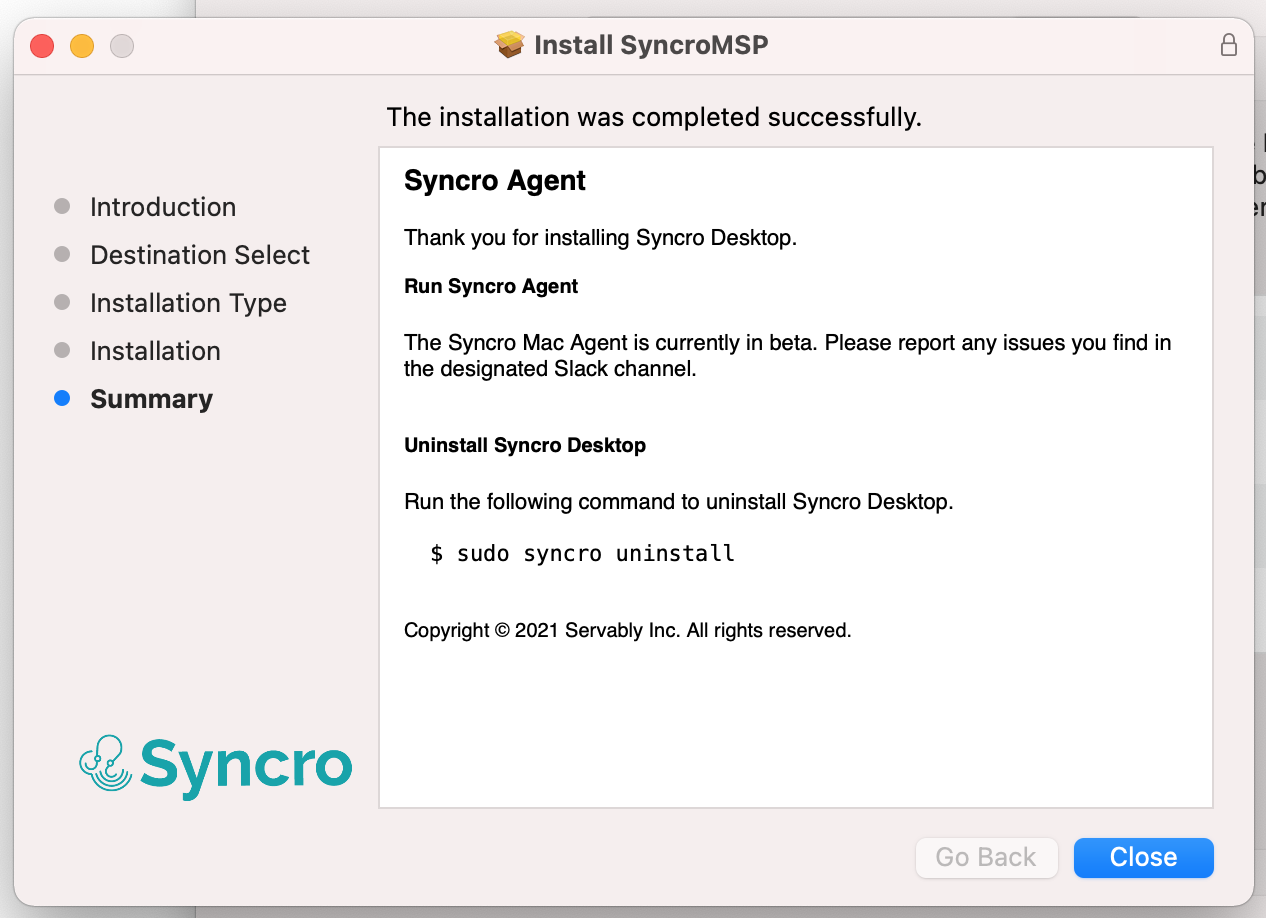1266x918 pixels.
Task: Click the "Install SyncroMSP" window title
Action: [x=651, y=45]
